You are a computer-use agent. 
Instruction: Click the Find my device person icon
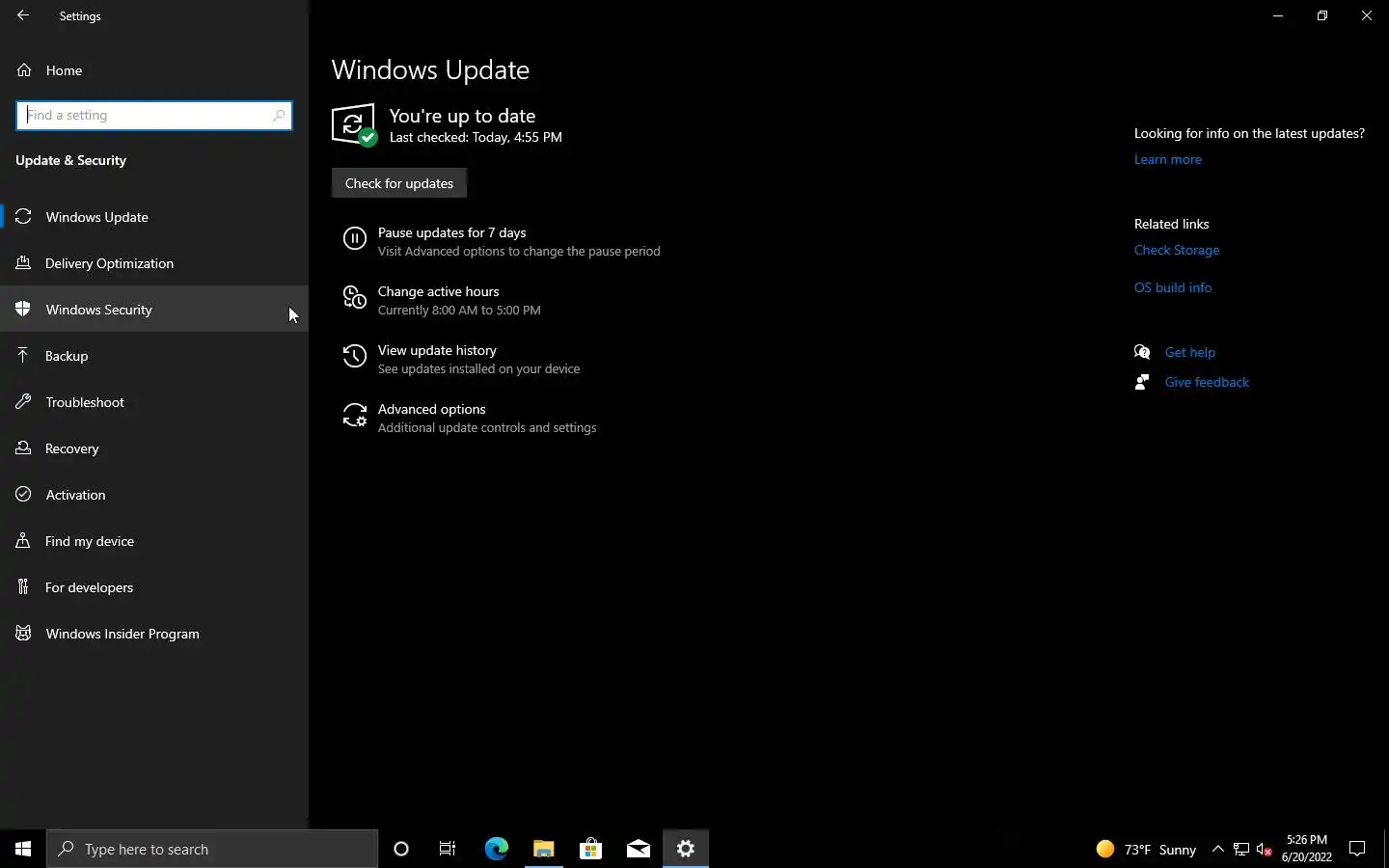[x=23, y=541]
